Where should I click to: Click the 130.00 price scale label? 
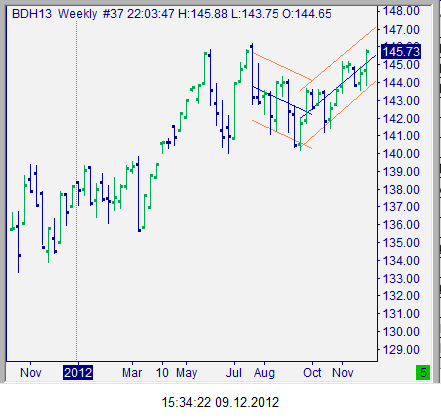401,332
